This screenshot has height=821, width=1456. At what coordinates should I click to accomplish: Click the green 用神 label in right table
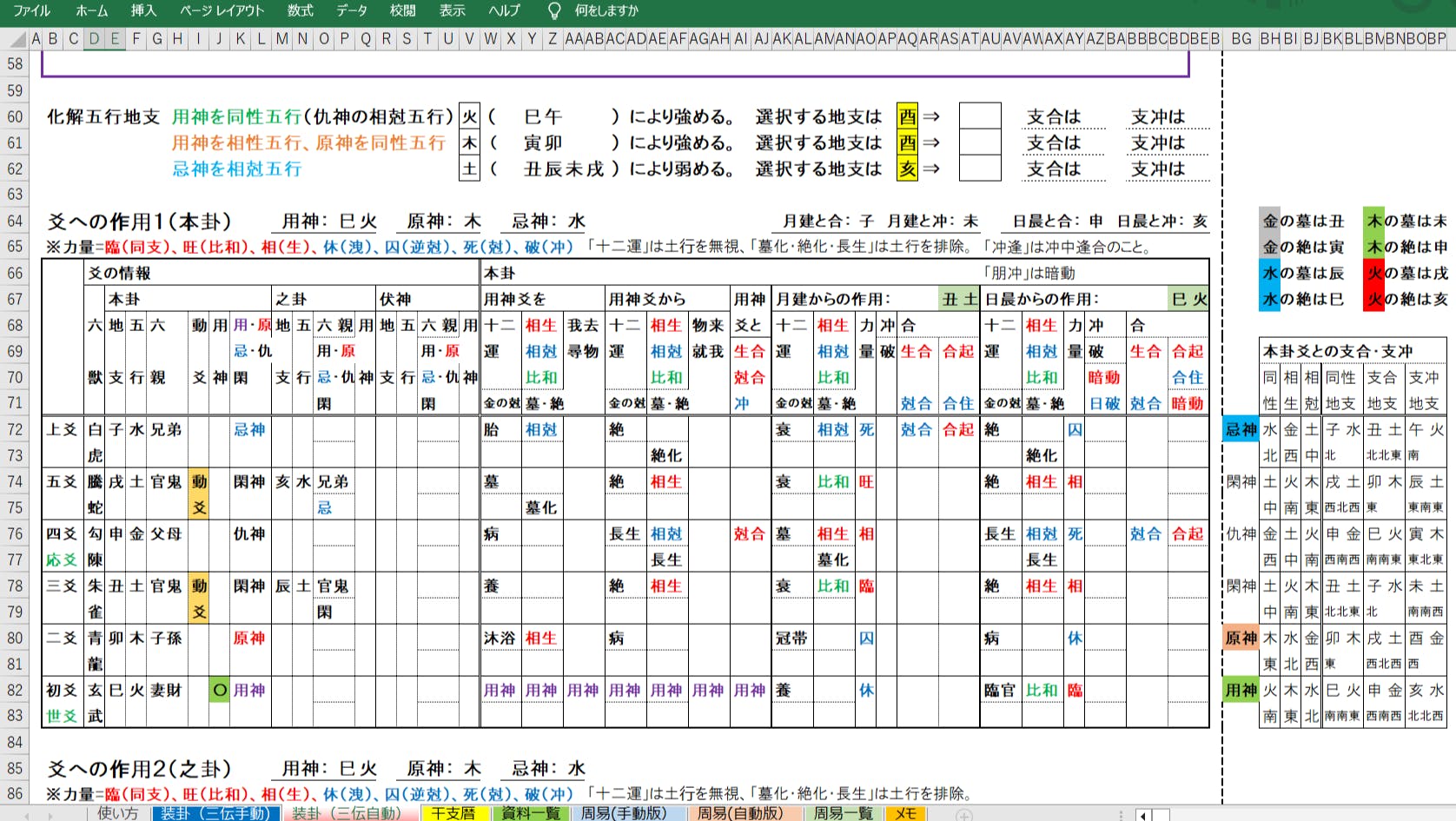point(1241,690)
